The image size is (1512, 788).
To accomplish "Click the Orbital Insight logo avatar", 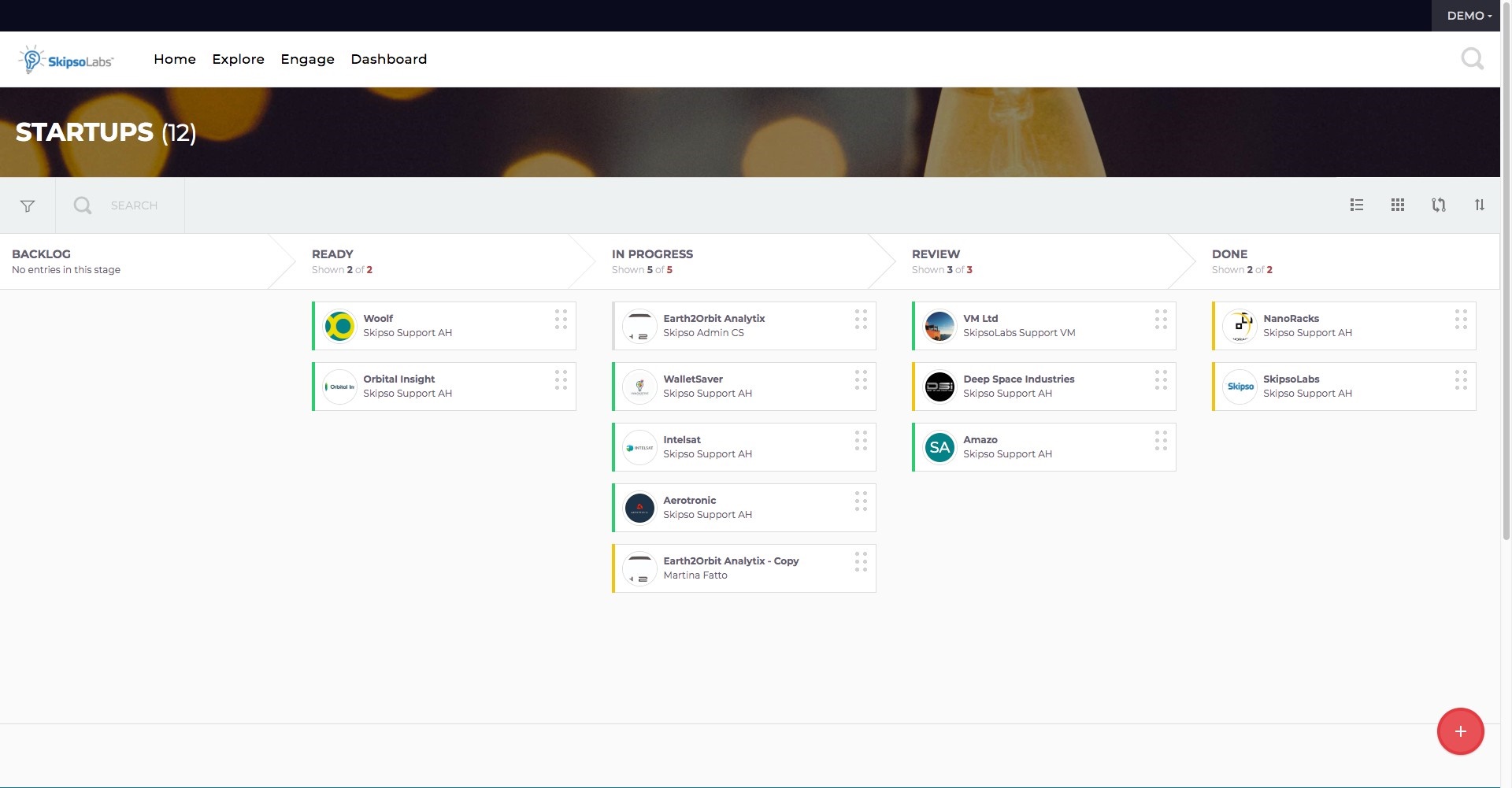I will point(340,387).
